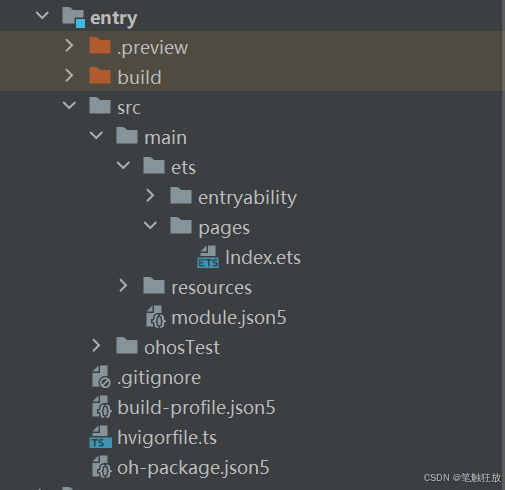505x490 pixels.
Task: Expand the ohosTest folder
Action: point(96,346)
